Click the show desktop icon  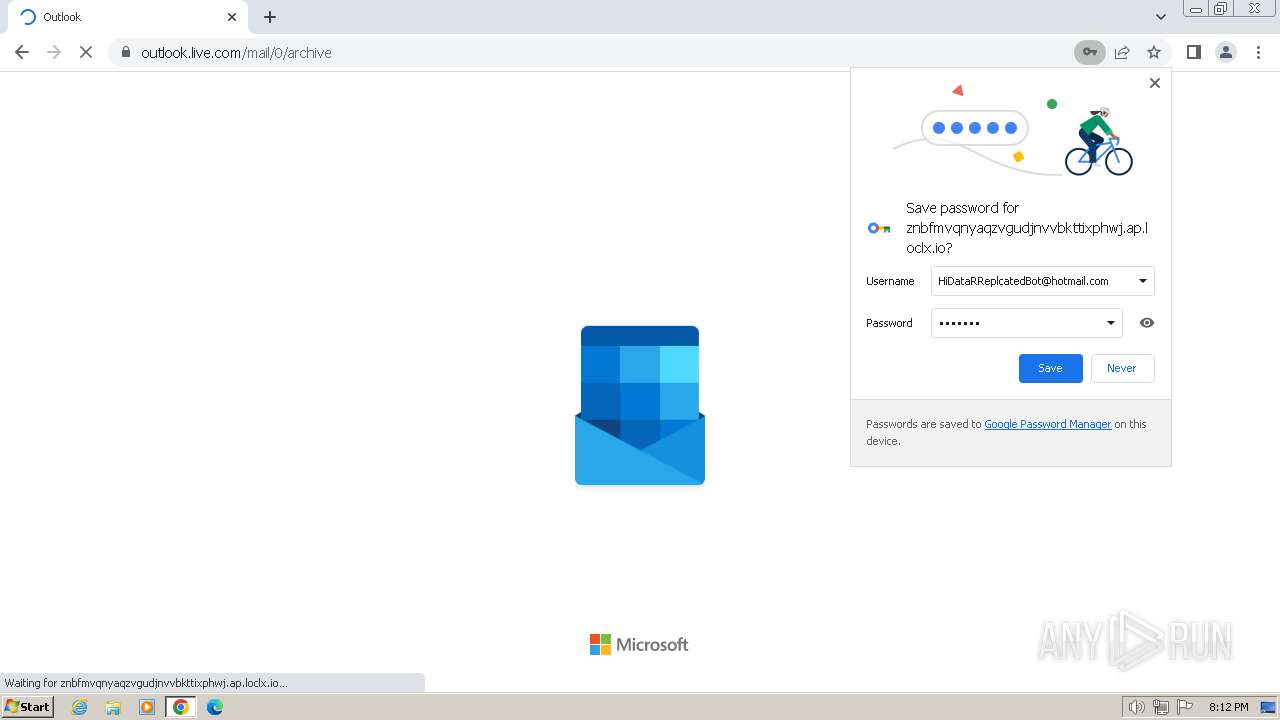click(1268, 707)
